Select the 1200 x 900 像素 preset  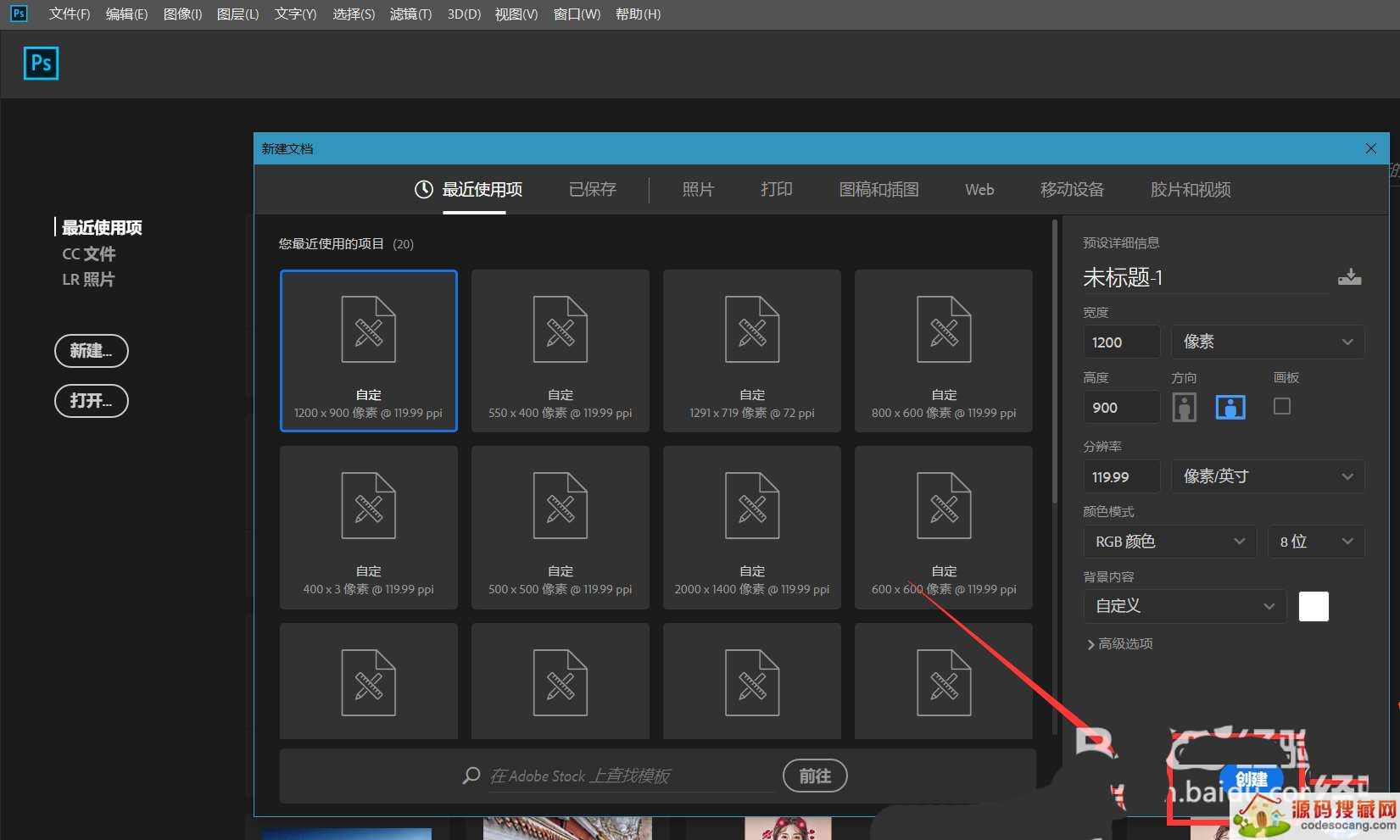point(369,351)
